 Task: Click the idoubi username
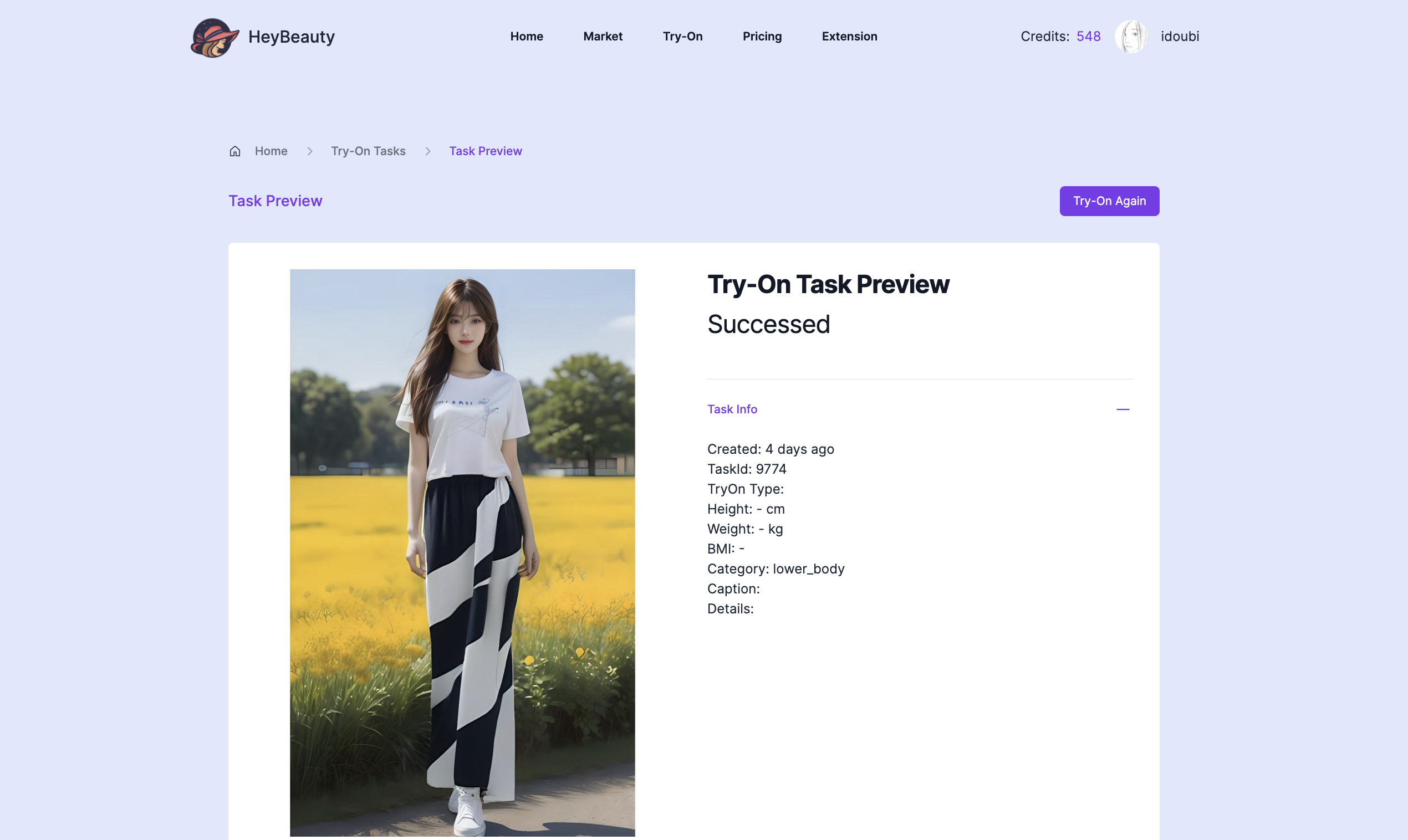pos(1179,37)
